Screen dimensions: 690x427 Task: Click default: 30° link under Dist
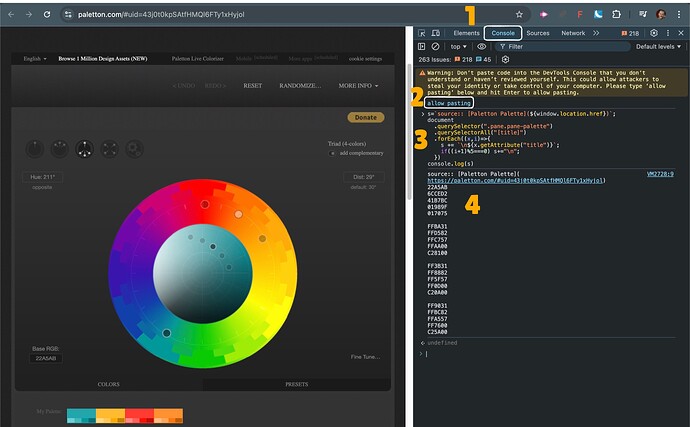[x=363, y=187]
